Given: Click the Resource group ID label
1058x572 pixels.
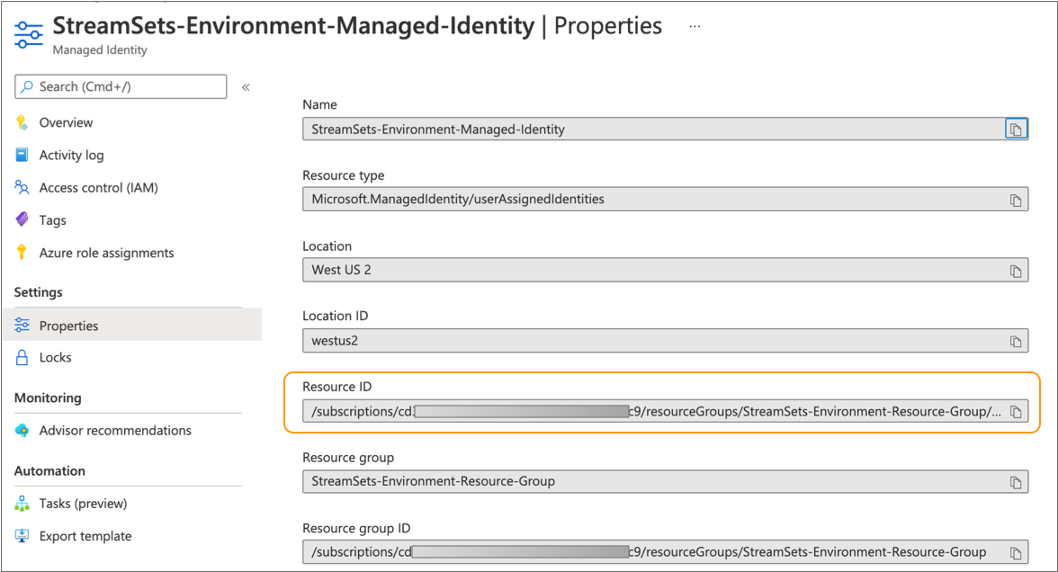Looking at the screenshot, I should click(x=356, y=528).
